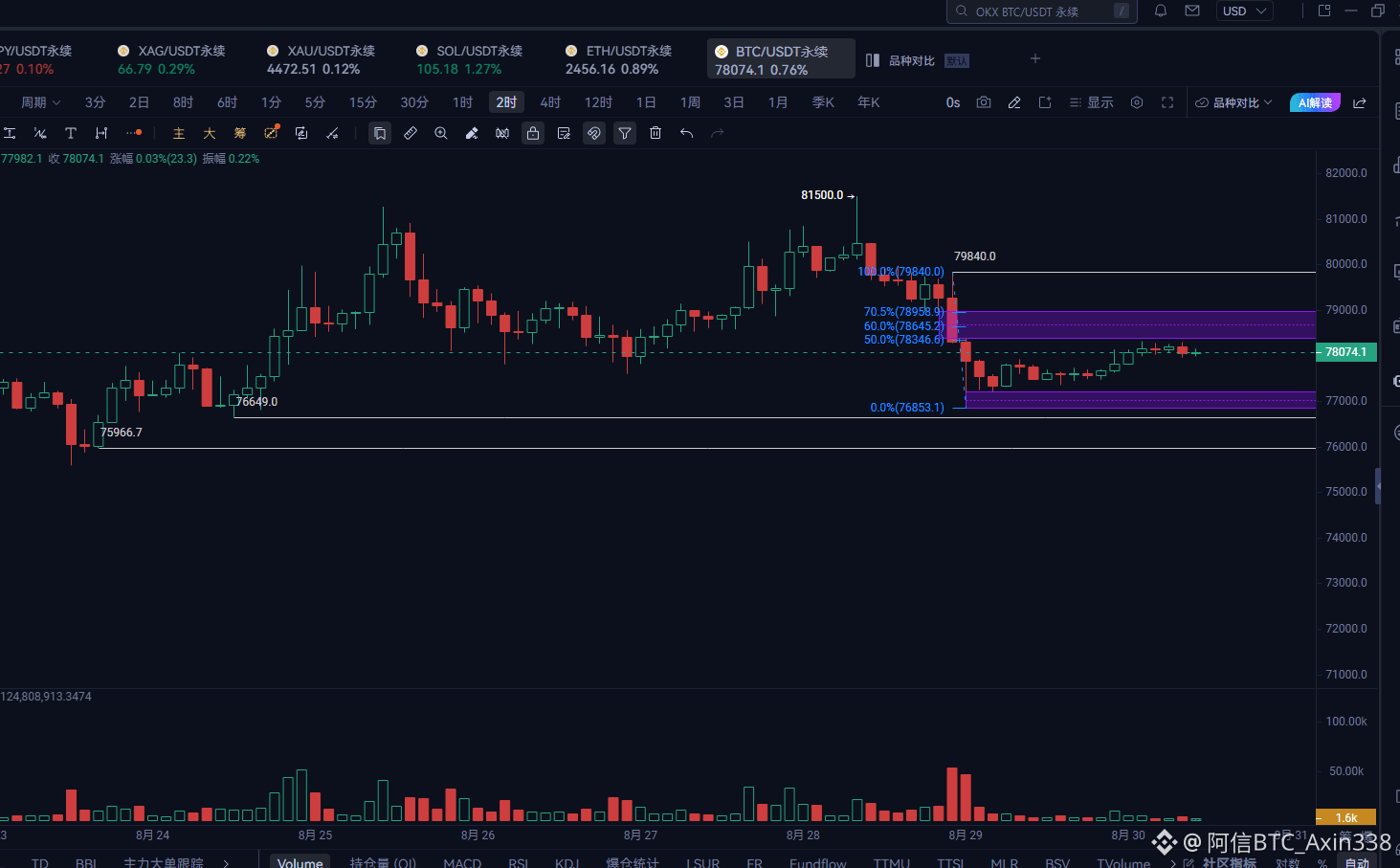This screenshot has height=868, width=1400.
Task: Click the 78074.1 current price label
Action: click(1345, 352)
